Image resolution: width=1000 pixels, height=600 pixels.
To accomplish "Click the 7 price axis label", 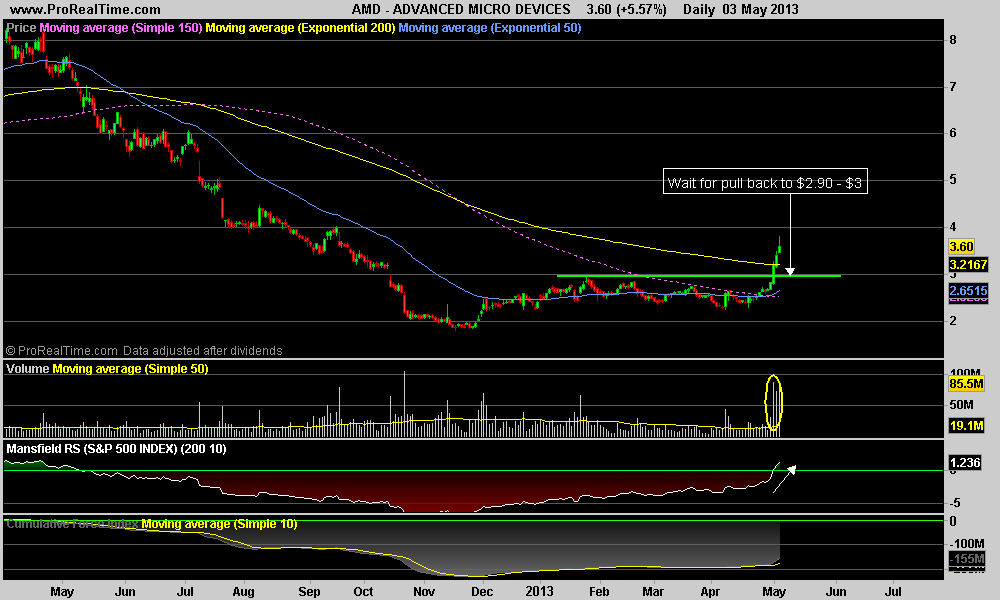I will [x=953, y=87].
